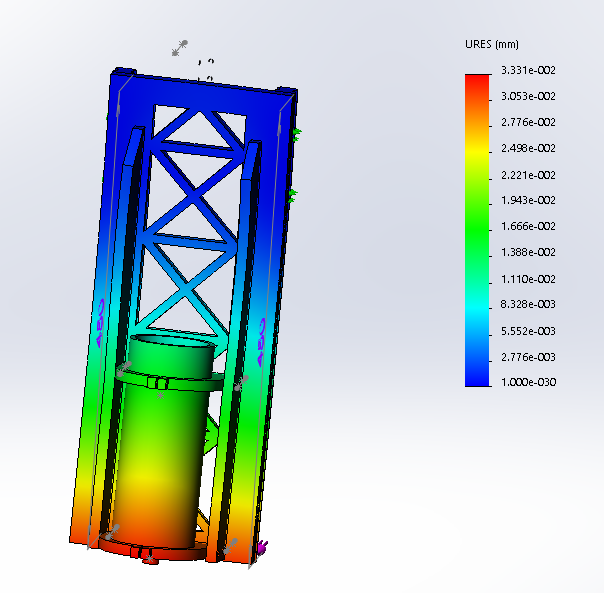
Task: Click the gray arrow symbol above the frame
Action: tap(181, 45)
